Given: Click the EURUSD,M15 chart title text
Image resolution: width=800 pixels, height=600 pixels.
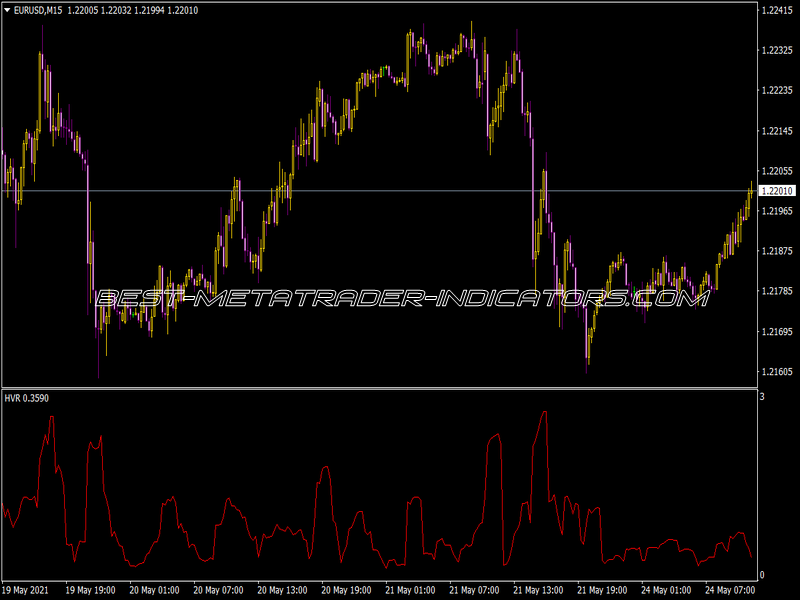Looking at the screenshot, I should [x=38, y=10].
